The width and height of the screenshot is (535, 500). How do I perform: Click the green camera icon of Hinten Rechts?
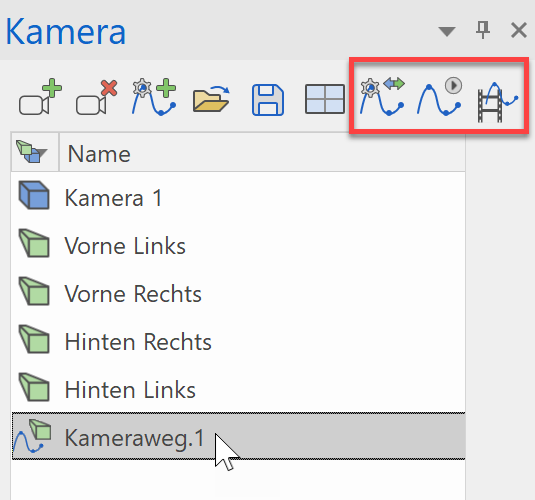(x=34, y=339)
